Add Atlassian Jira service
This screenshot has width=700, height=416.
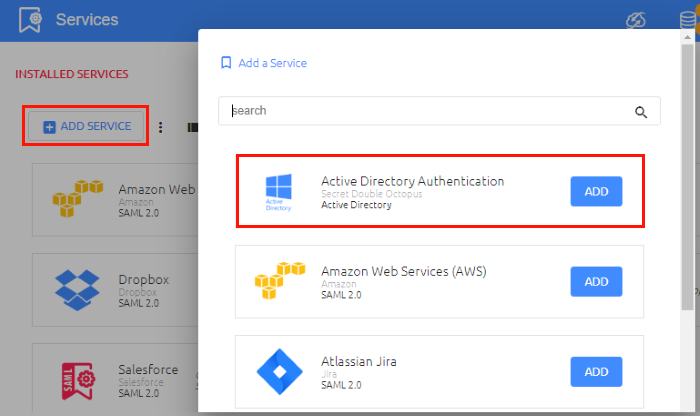click(596, 372)
